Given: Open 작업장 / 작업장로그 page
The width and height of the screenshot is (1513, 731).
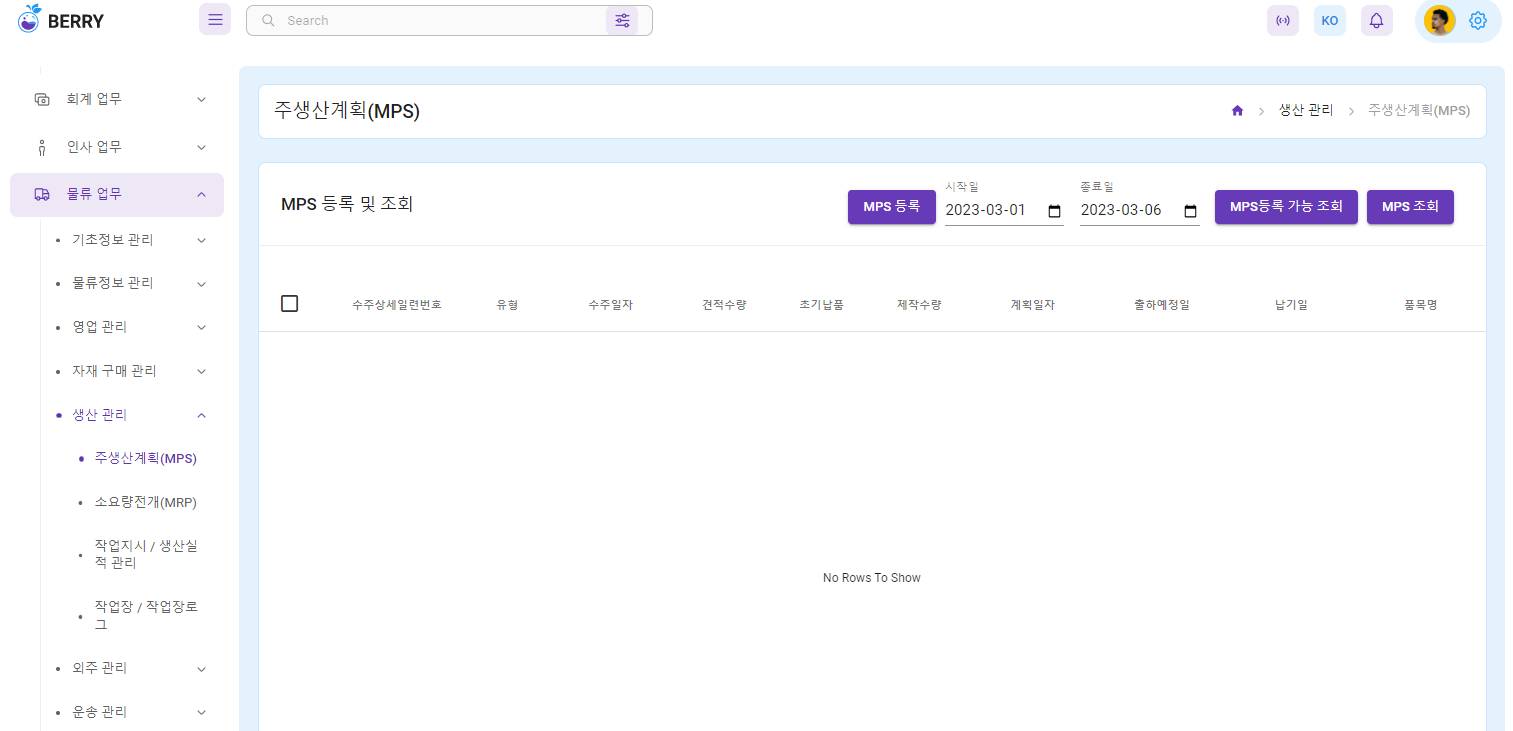Looking at the screenshot, I should pyautogui.click(x=146, y=615).
